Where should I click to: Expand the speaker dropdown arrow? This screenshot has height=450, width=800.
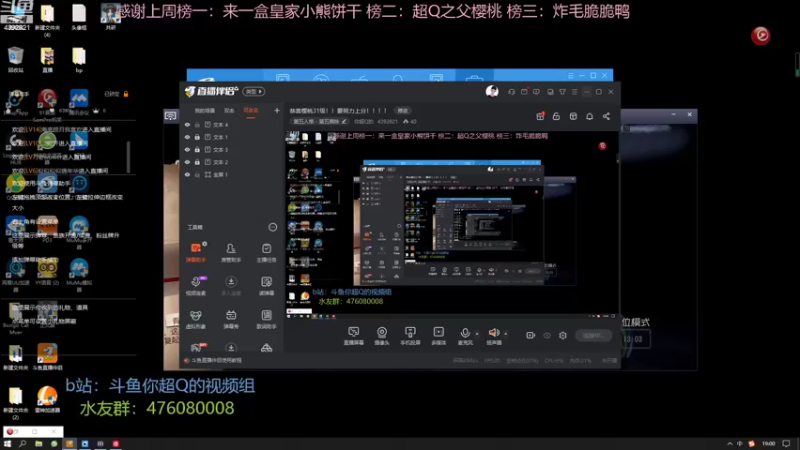click(x=506, y=334)
